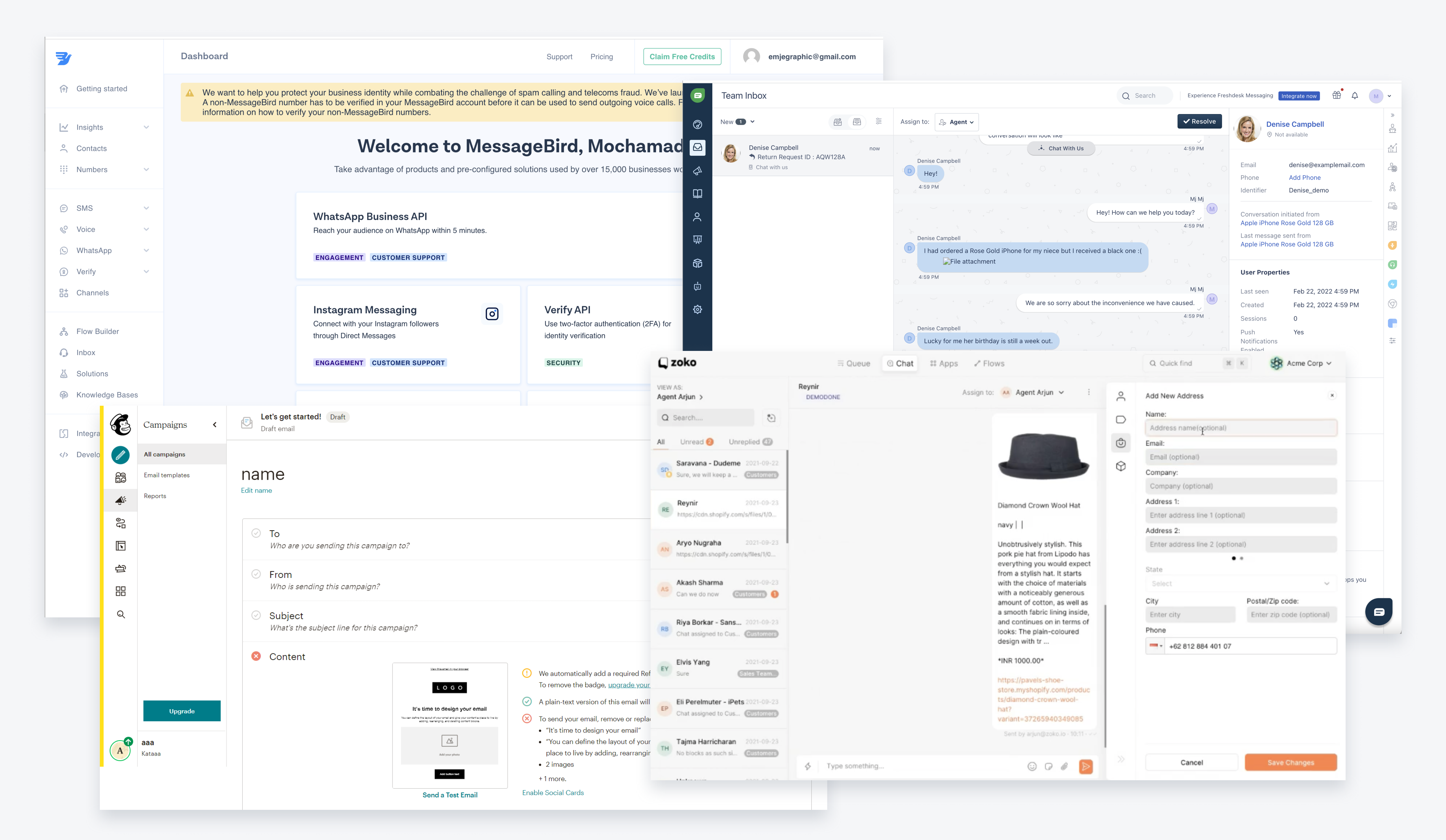Image resolution: width=1446 pixels, height=840 pixels.
Task: Open Zoko shopping bag icon in side panel
Action: click(x=1121, y=443)
